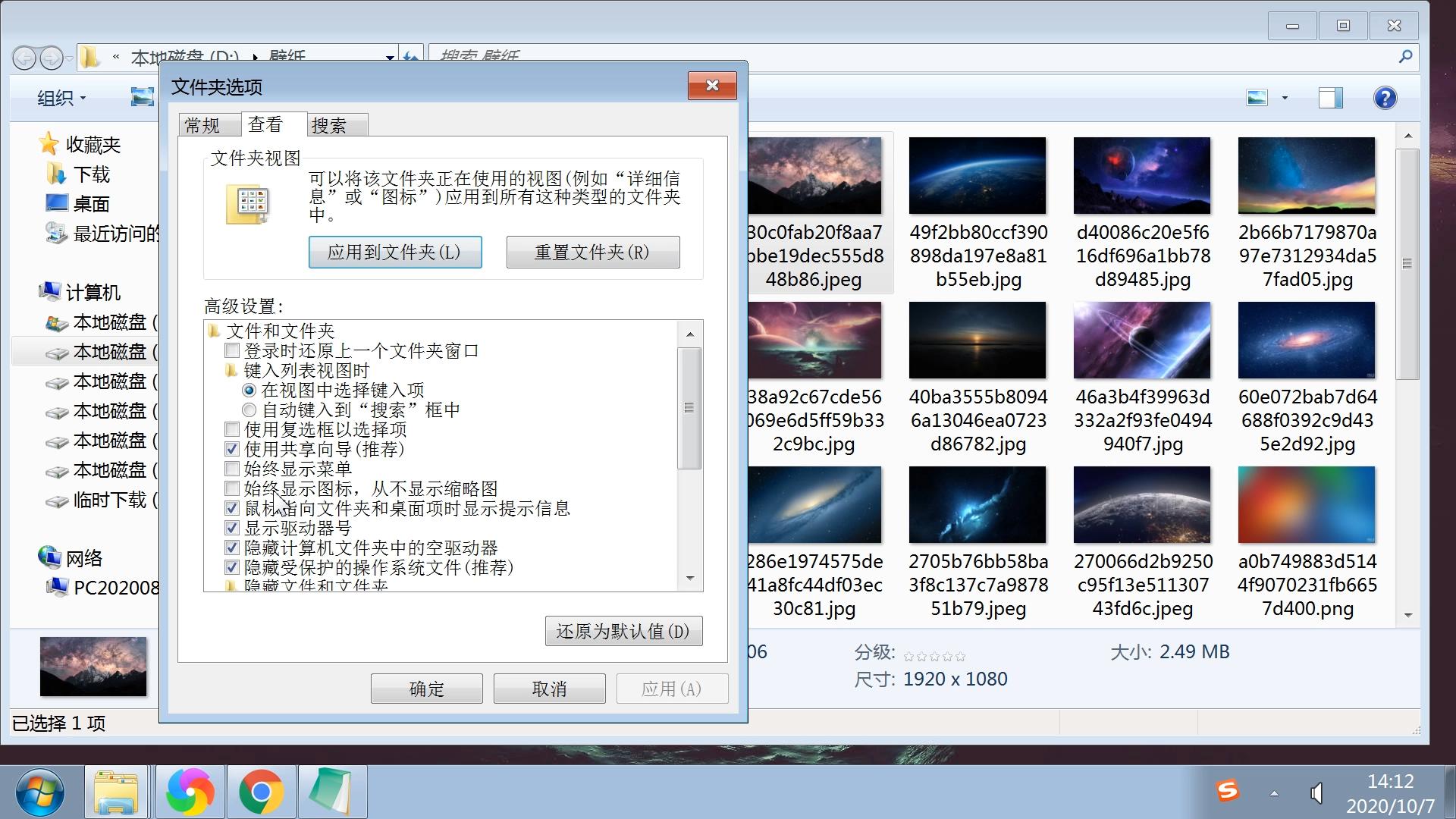This screenshot has width=1456, height=819.
Task: Set a rating on the 分级 stars
Action: tap(931, 655)
